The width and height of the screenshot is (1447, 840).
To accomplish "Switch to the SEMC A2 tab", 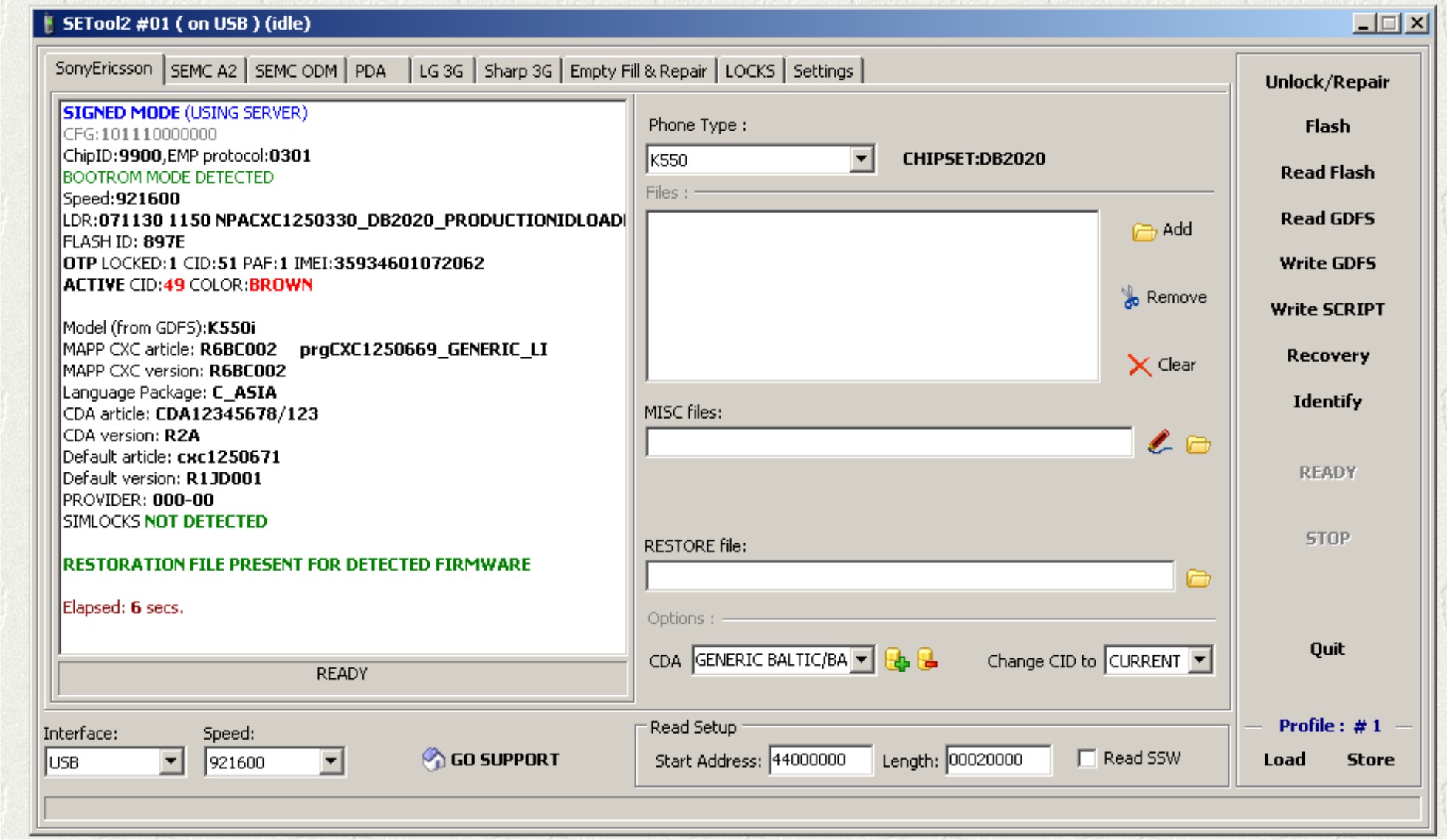I will [204, 71].
